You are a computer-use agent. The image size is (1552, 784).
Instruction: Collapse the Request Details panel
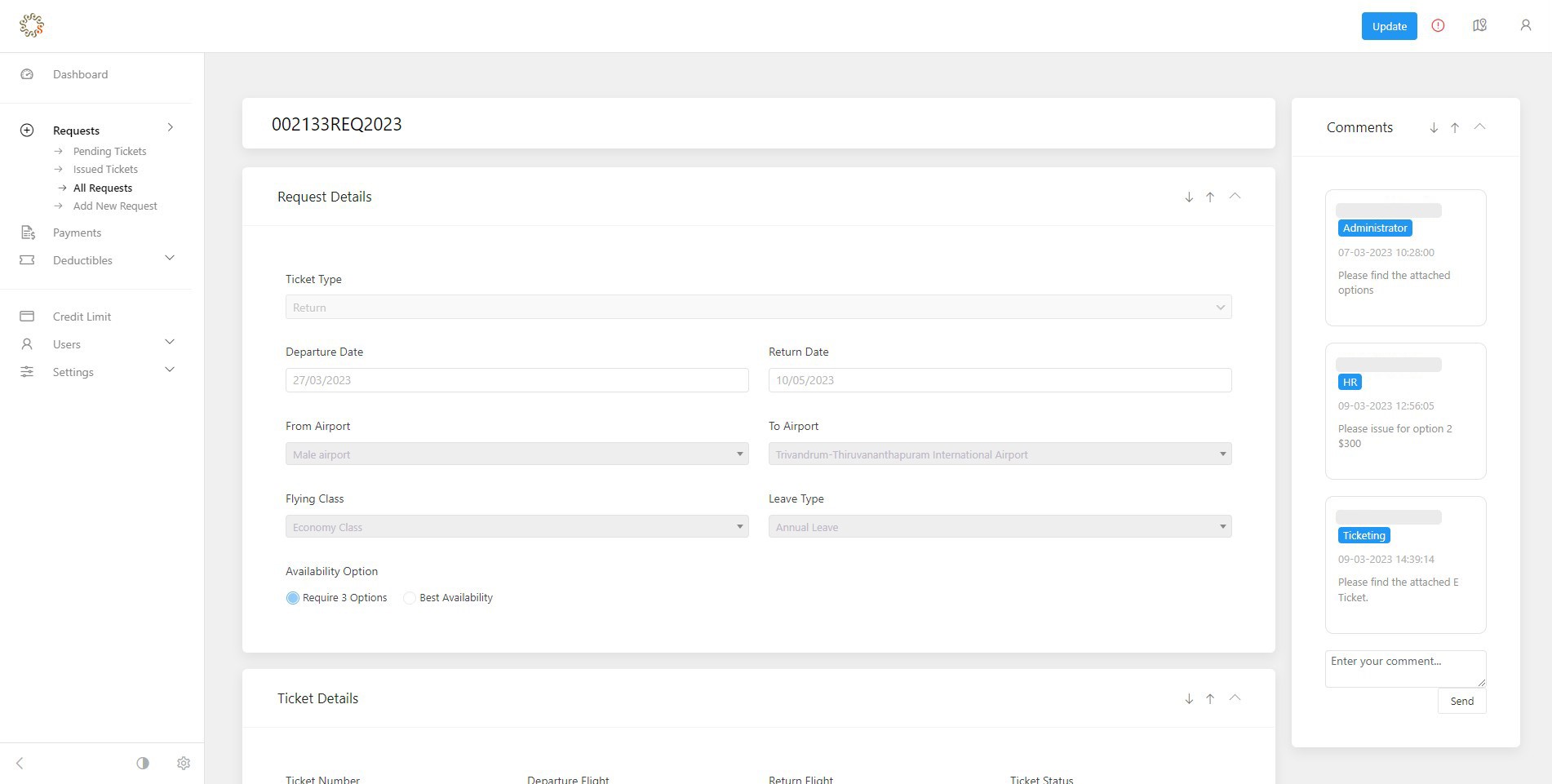[x=1235, y=196]
